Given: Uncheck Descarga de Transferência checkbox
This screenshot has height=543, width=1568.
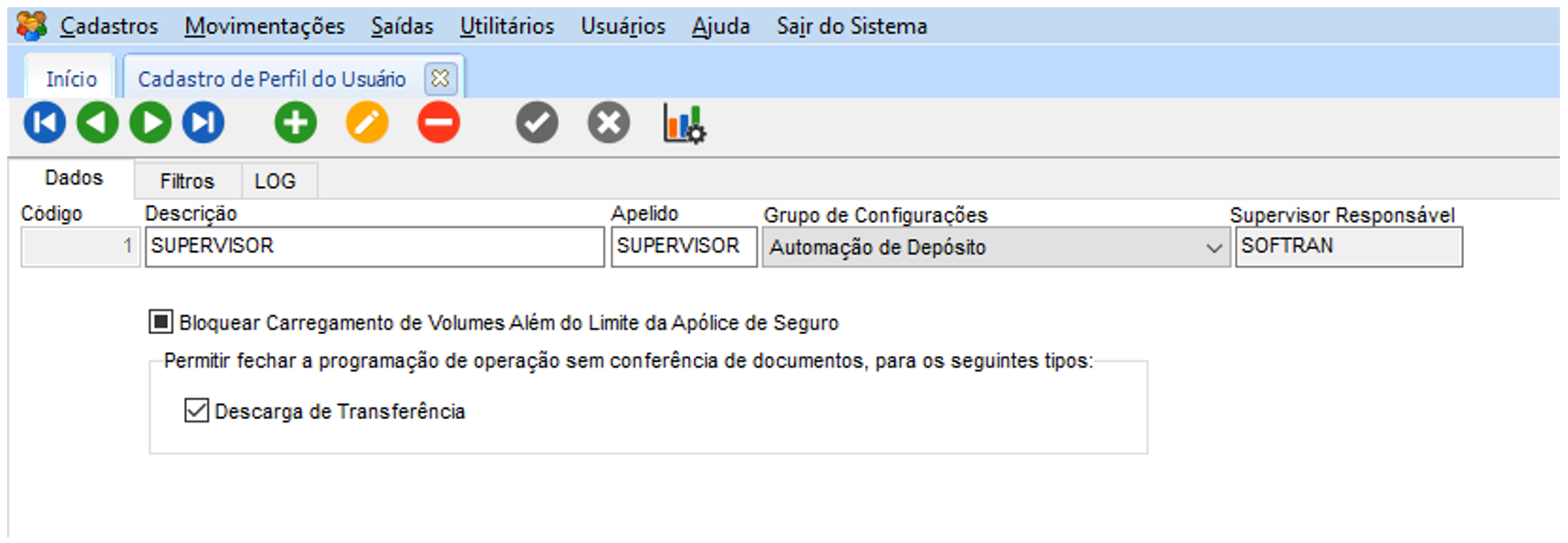Looking at the screenshot, I should coord(196,411).
